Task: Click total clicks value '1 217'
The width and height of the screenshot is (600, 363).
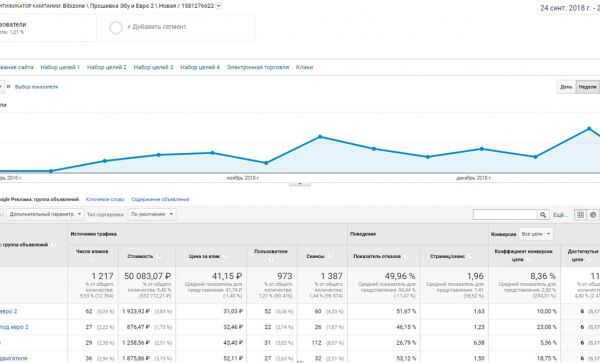Action: [x=103, y=276]
